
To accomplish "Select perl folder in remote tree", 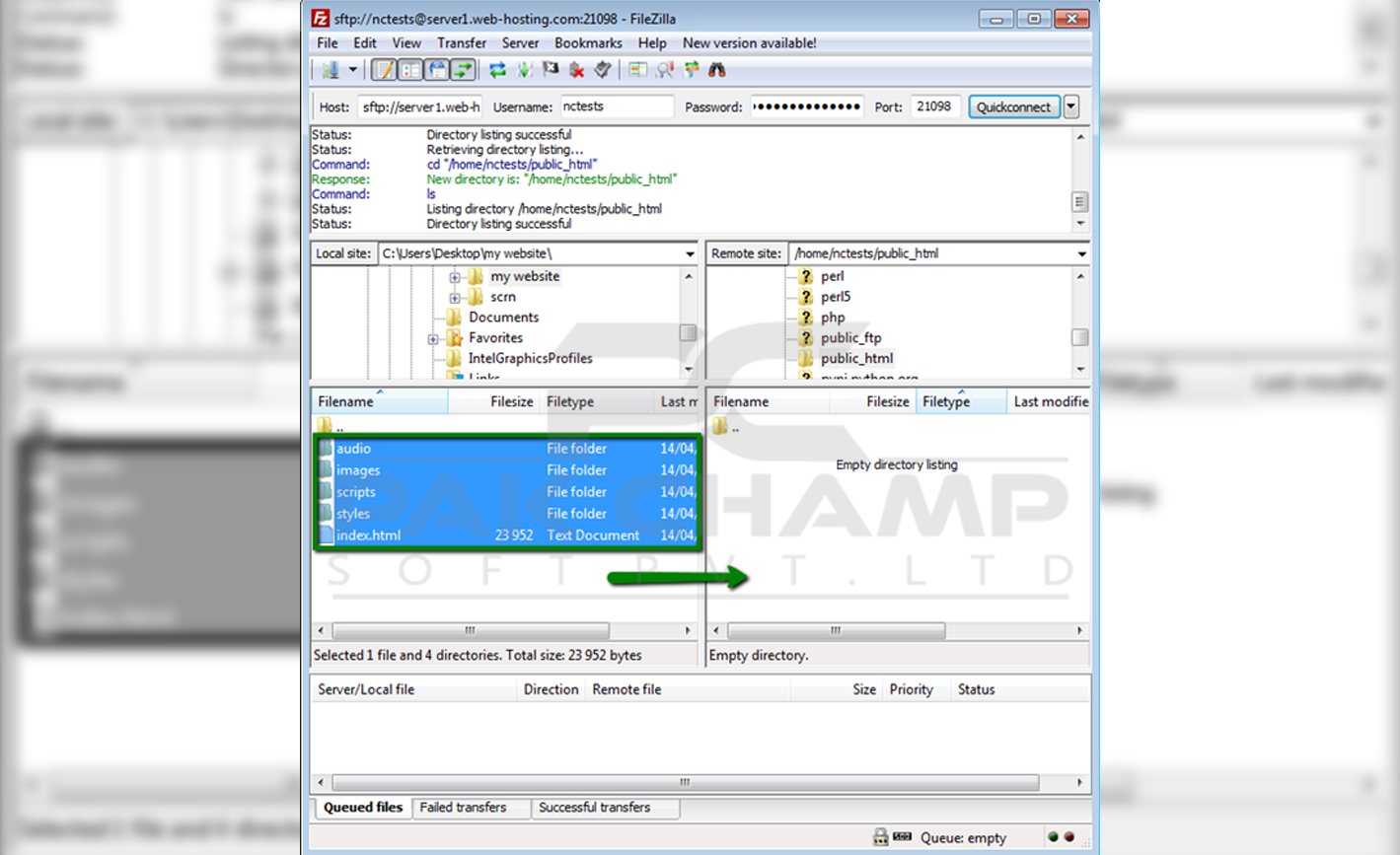I will coord(832,276).
